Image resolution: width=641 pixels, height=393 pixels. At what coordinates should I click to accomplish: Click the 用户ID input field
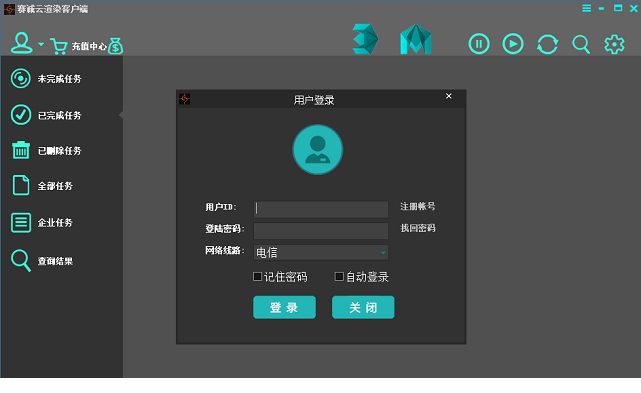point(321,209)
